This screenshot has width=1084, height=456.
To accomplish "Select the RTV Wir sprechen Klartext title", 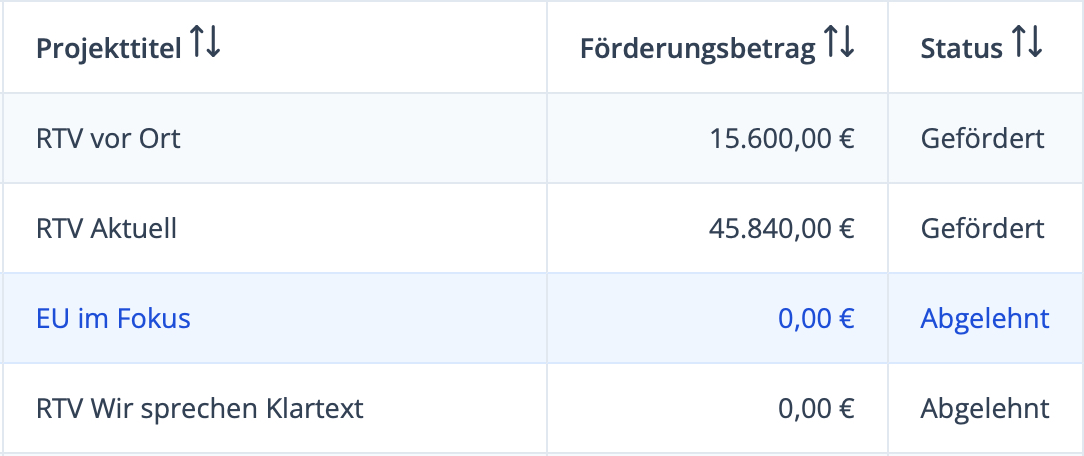I will (200, 409).
